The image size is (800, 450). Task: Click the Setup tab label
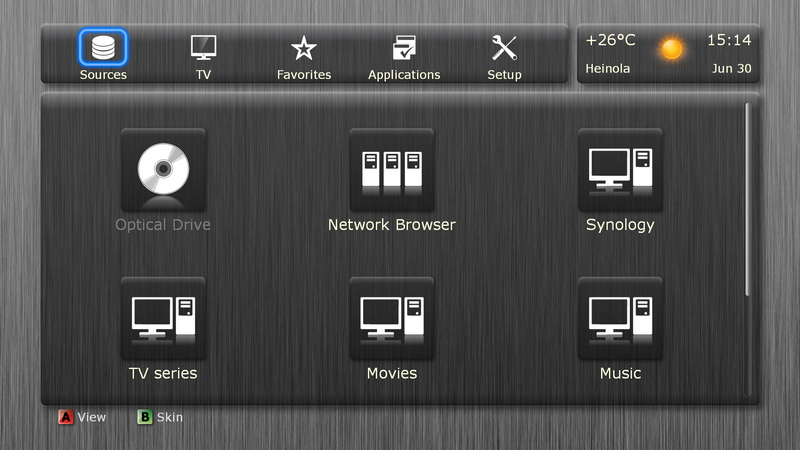pos(504,75)
